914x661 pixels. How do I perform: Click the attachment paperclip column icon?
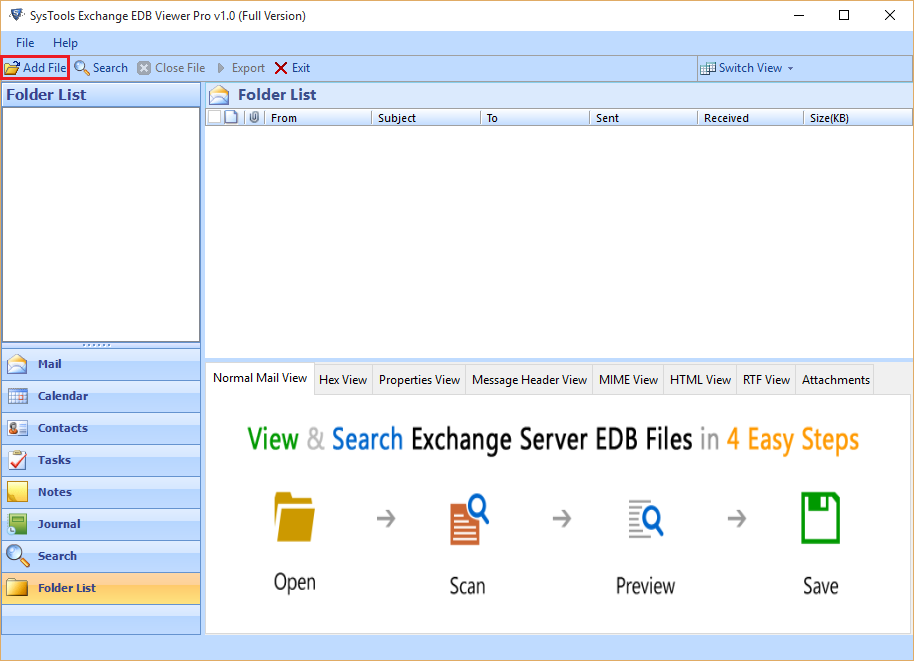pyautogui.click(x=254, y=117)
